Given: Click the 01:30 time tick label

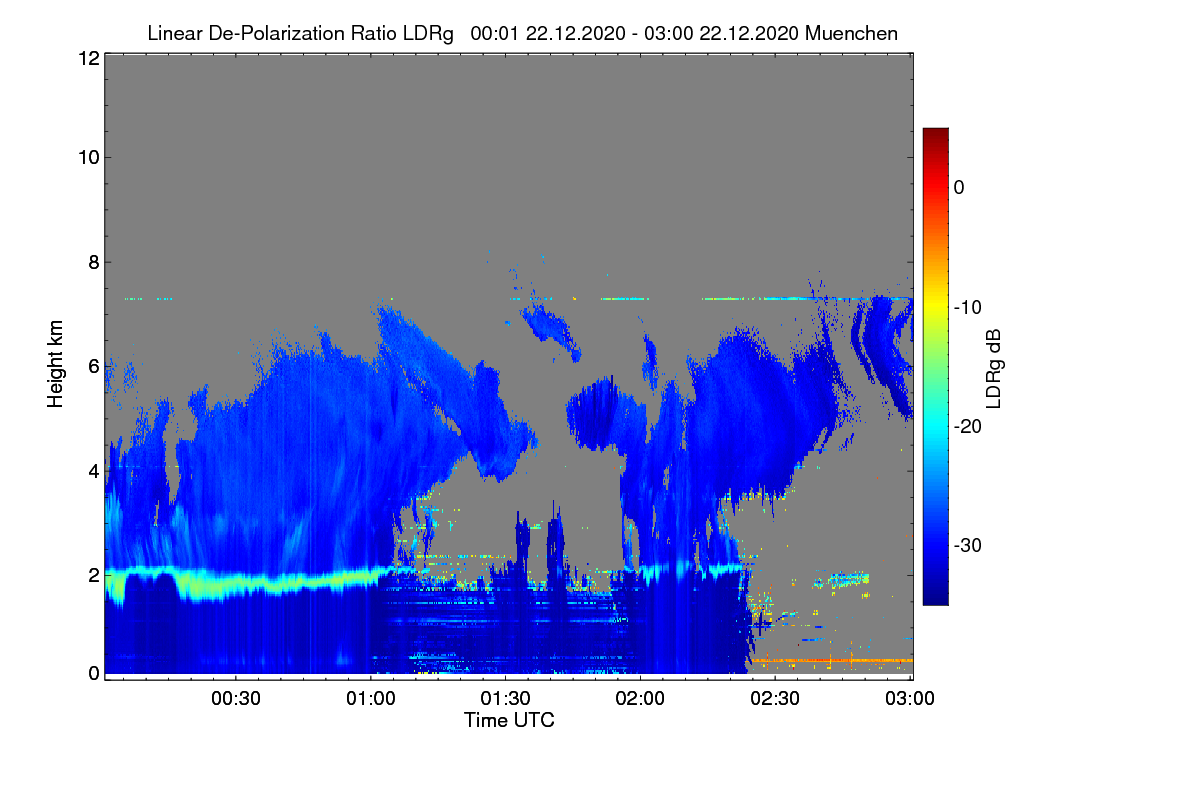Looking at the screenshot, I should (x=506, y=699).
